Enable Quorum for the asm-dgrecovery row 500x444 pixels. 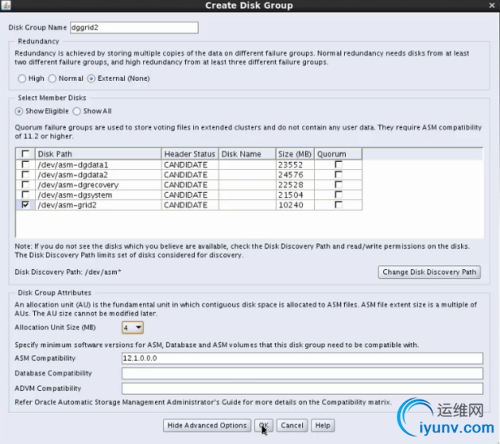[338, 184]
